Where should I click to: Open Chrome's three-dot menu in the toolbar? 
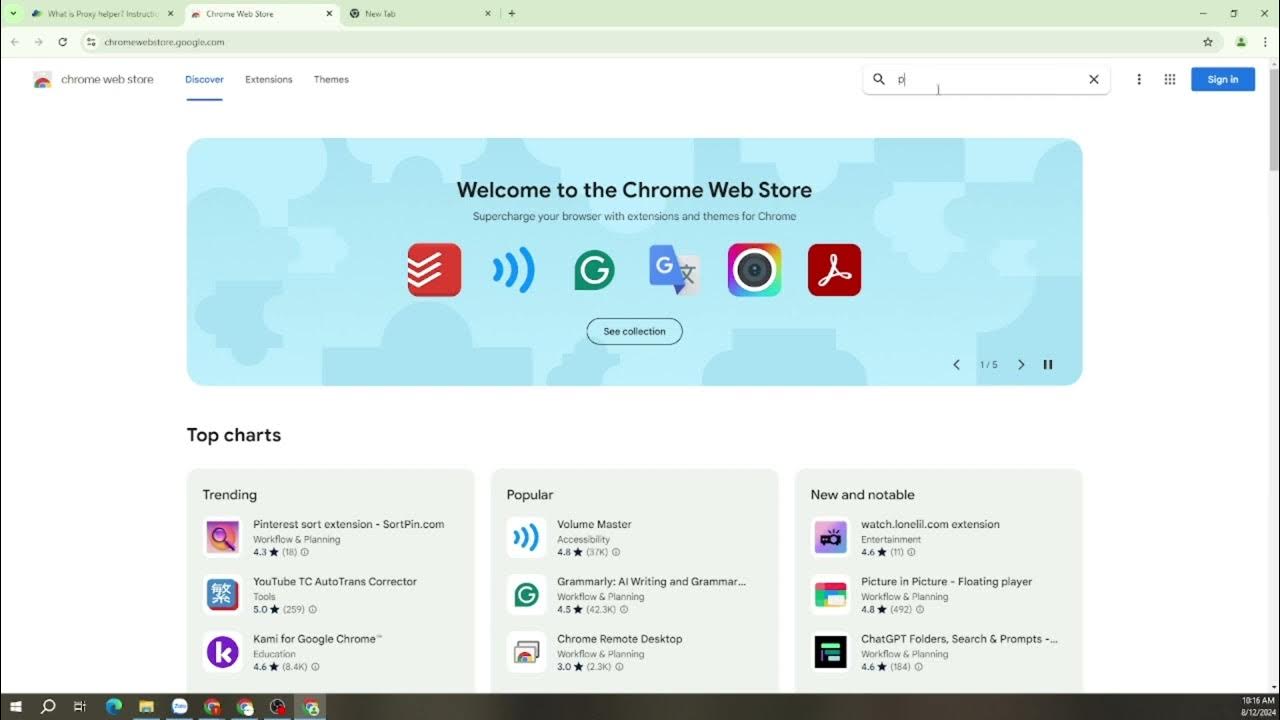(x=1263, y=42)
